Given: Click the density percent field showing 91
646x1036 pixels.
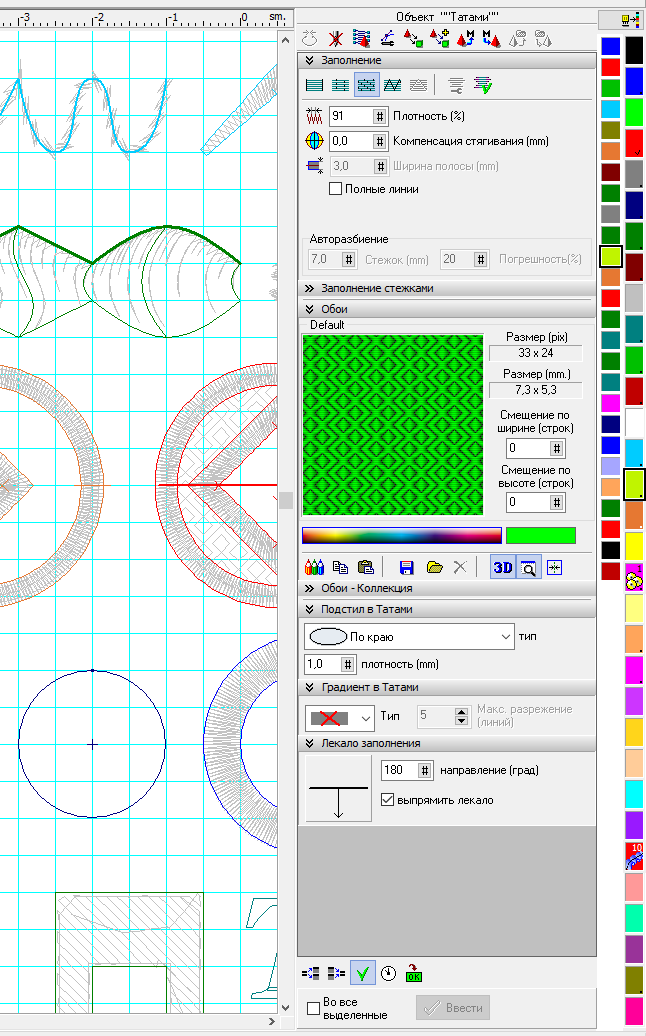Looking at the screenshot, I should click(x=351, y=116).
